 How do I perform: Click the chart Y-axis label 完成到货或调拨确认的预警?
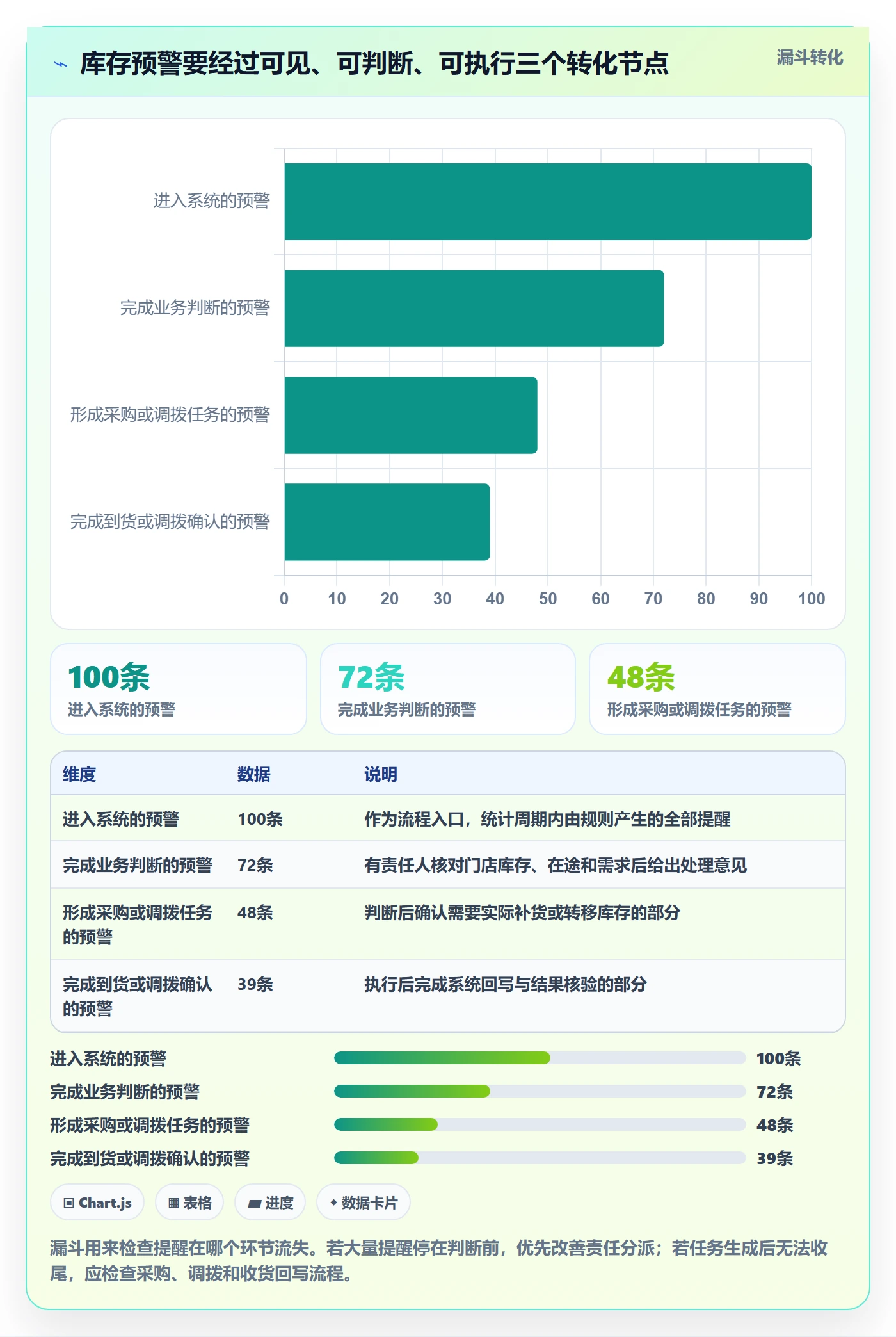[x=170, y=522]
